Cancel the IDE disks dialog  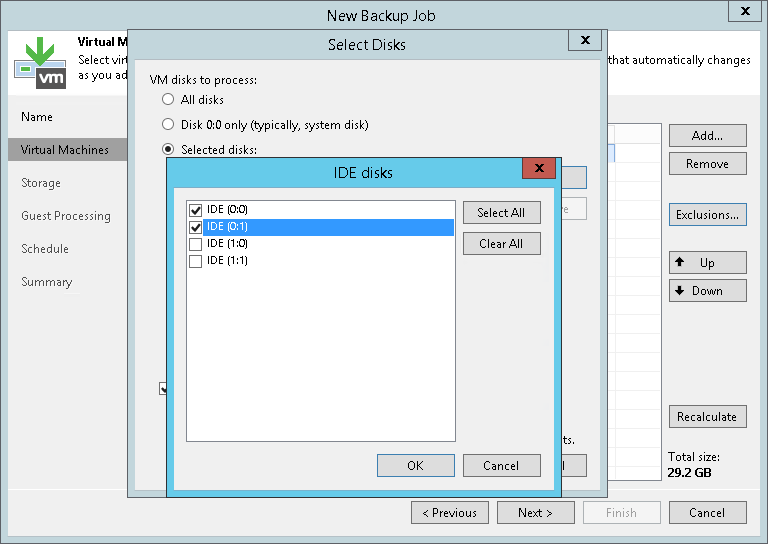pos(502,465)
